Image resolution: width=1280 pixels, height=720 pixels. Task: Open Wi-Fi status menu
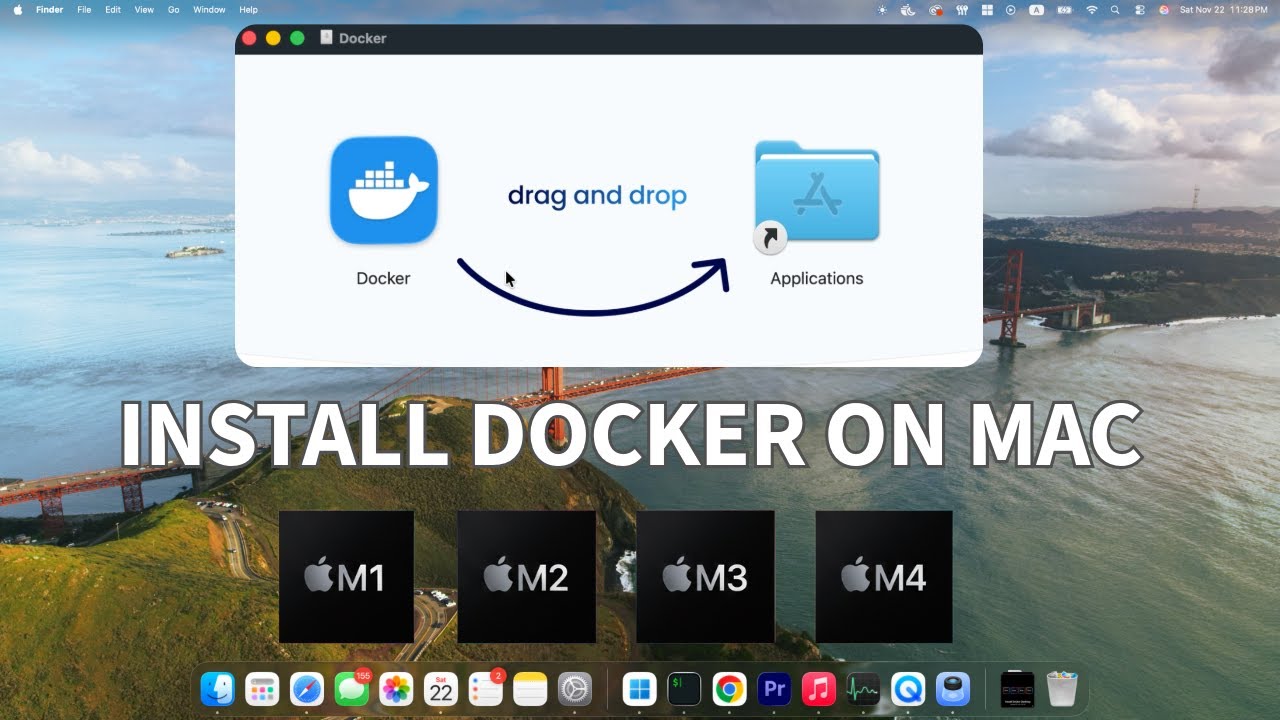point(1091,9)
